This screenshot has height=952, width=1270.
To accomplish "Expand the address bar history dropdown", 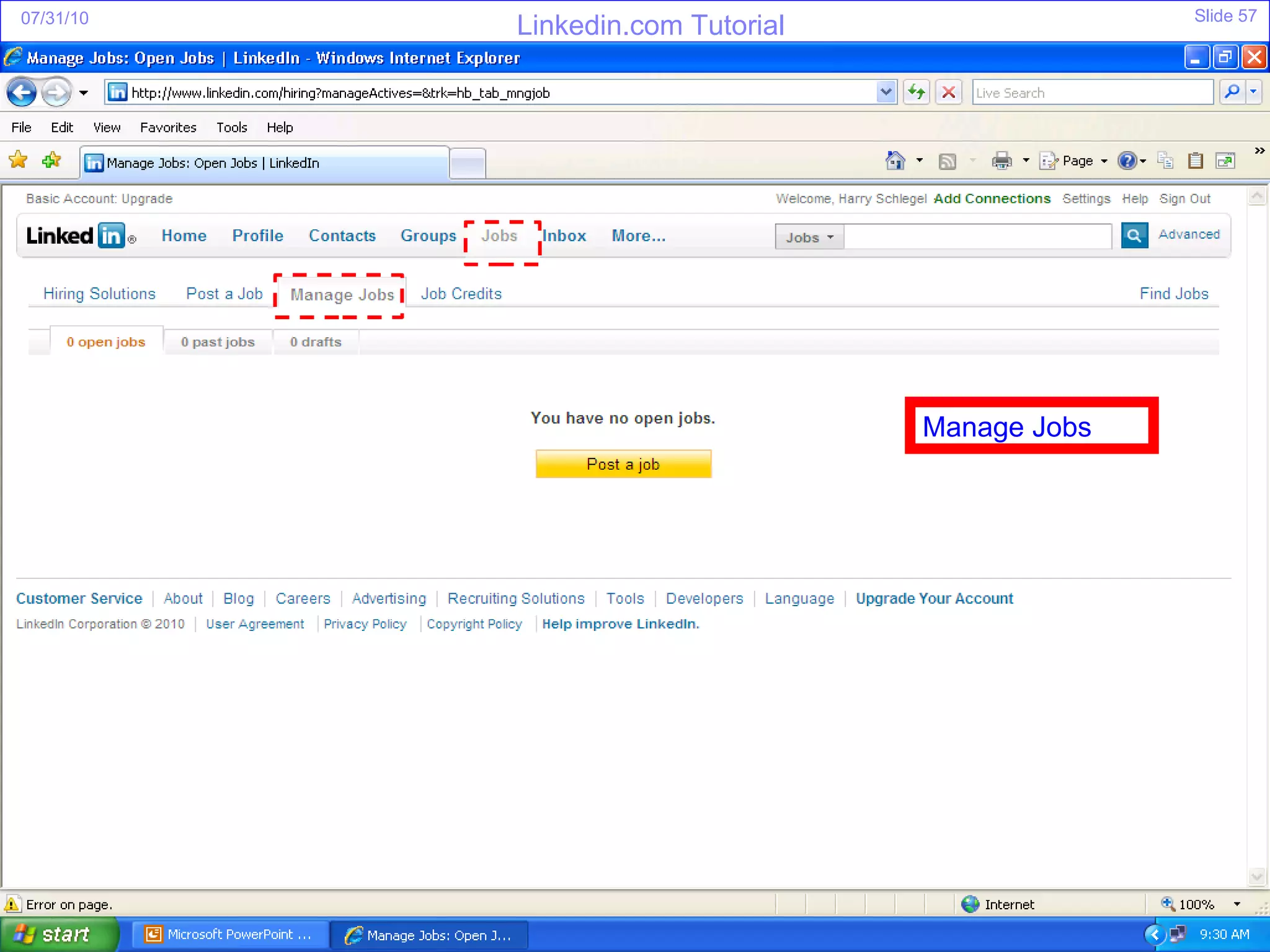I will (886, 92).
